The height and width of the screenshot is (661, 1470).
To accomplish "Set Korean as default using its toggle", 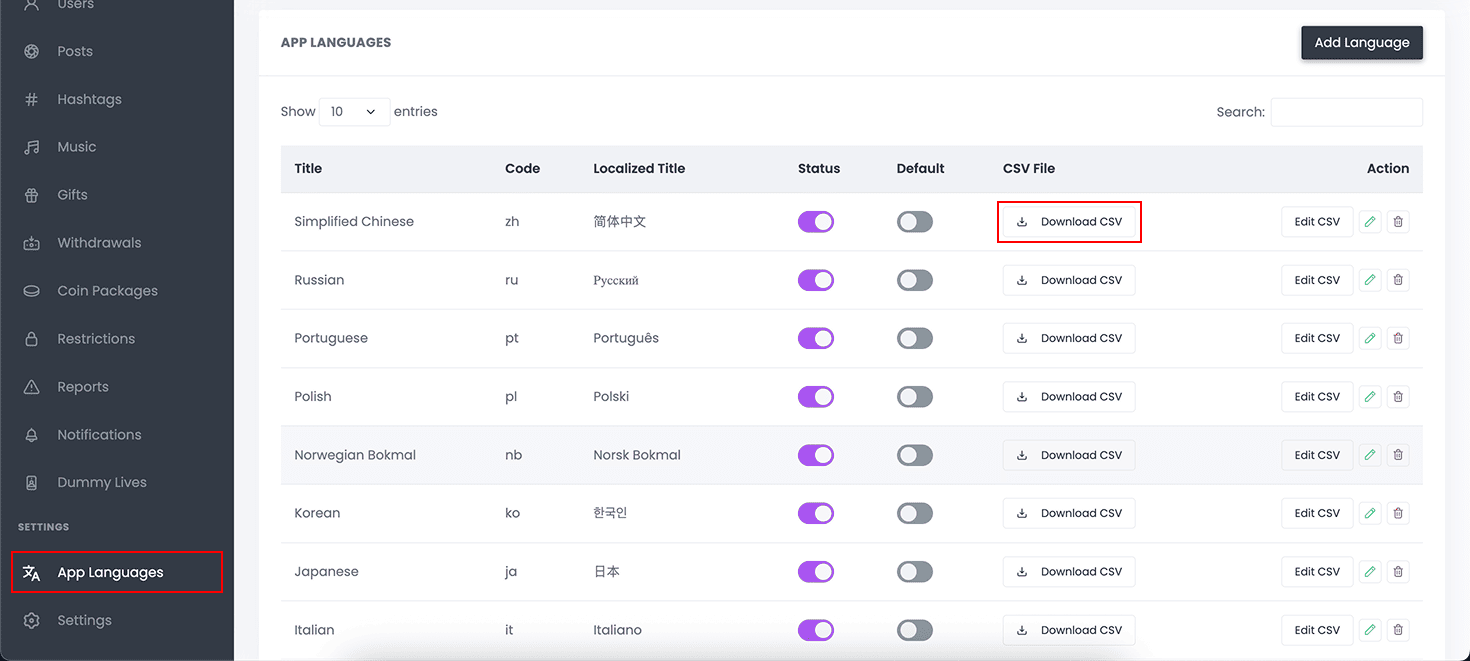I will coord(914,513).
